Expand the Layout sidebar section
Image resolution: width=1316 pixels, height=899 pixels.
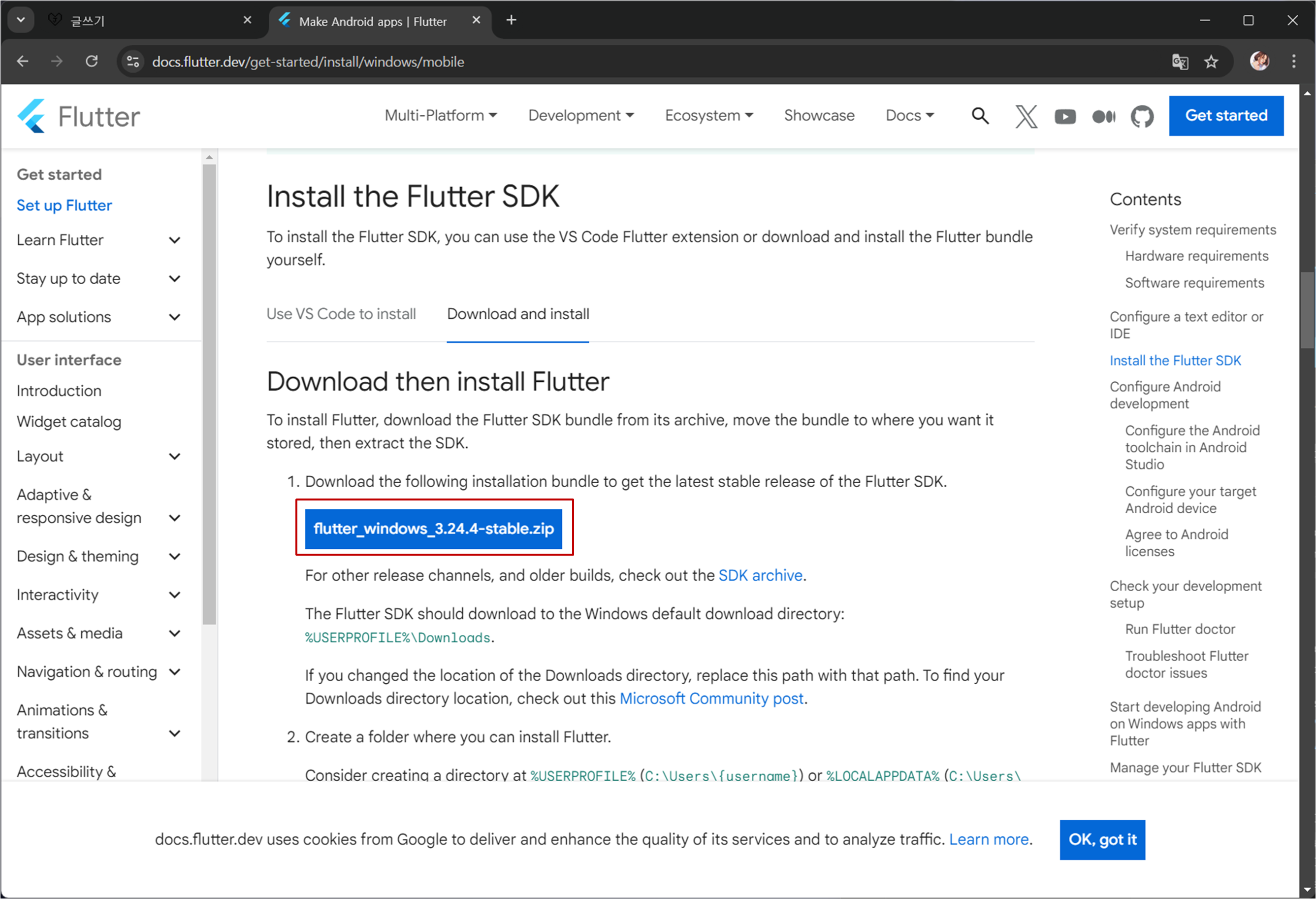coord(175,457)
